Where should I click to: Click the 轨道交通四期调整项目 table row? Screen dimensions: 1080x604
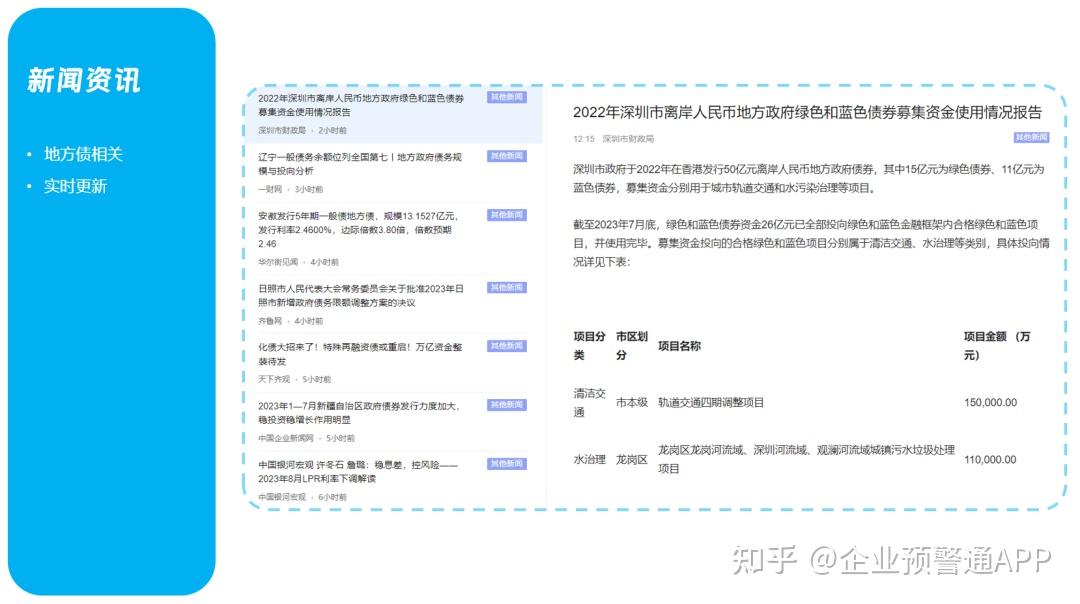714,403
